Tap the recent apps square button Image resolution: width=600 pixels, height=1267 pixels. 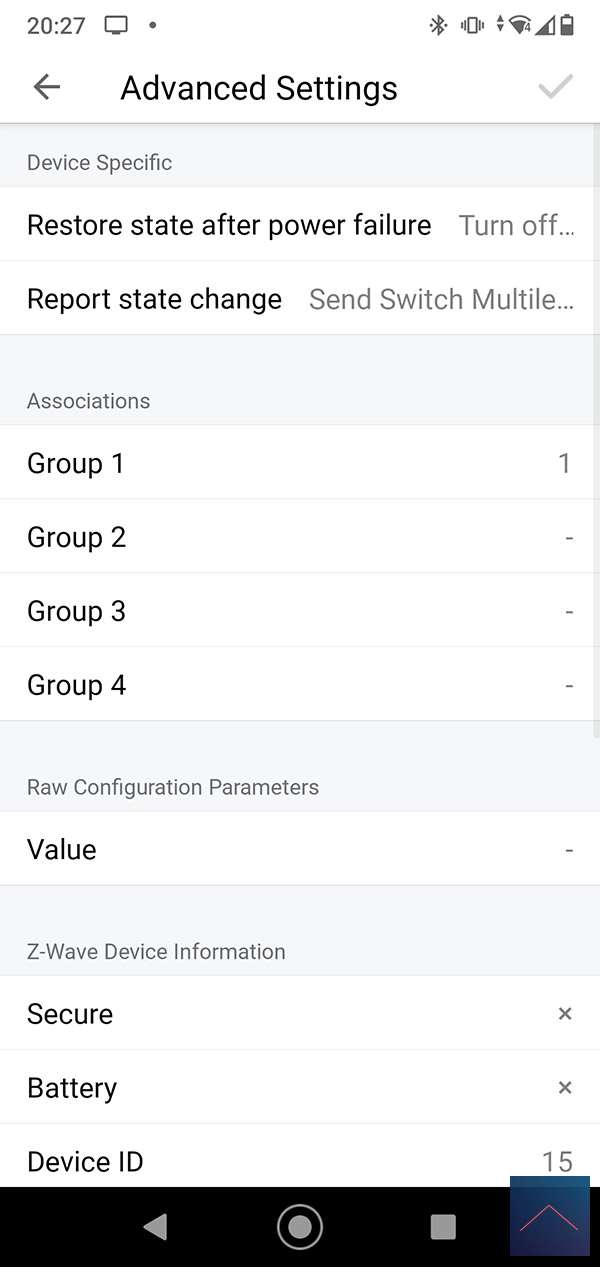click(442, 1227)
